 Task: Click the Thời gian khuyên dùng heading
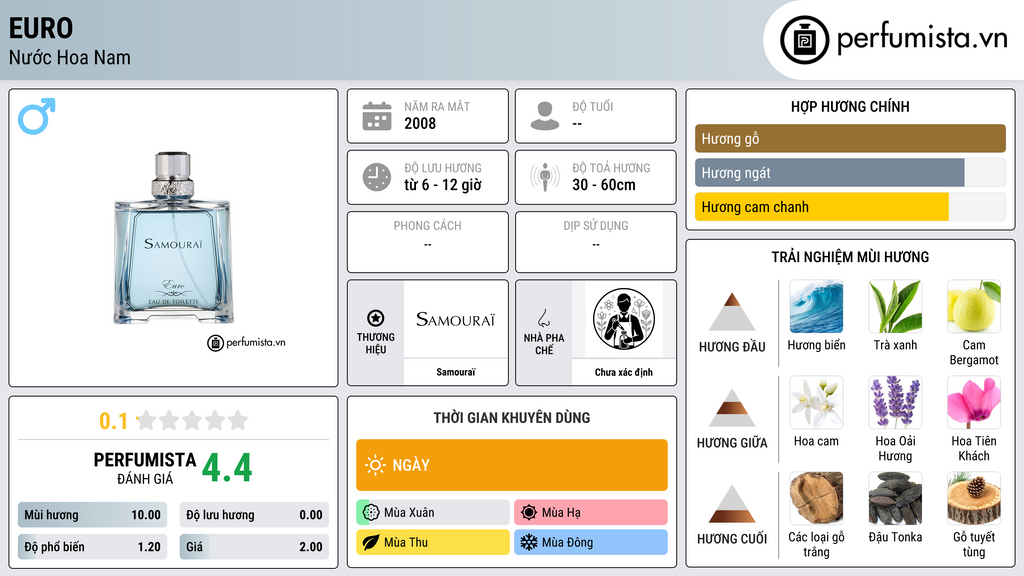coord(512,417)
